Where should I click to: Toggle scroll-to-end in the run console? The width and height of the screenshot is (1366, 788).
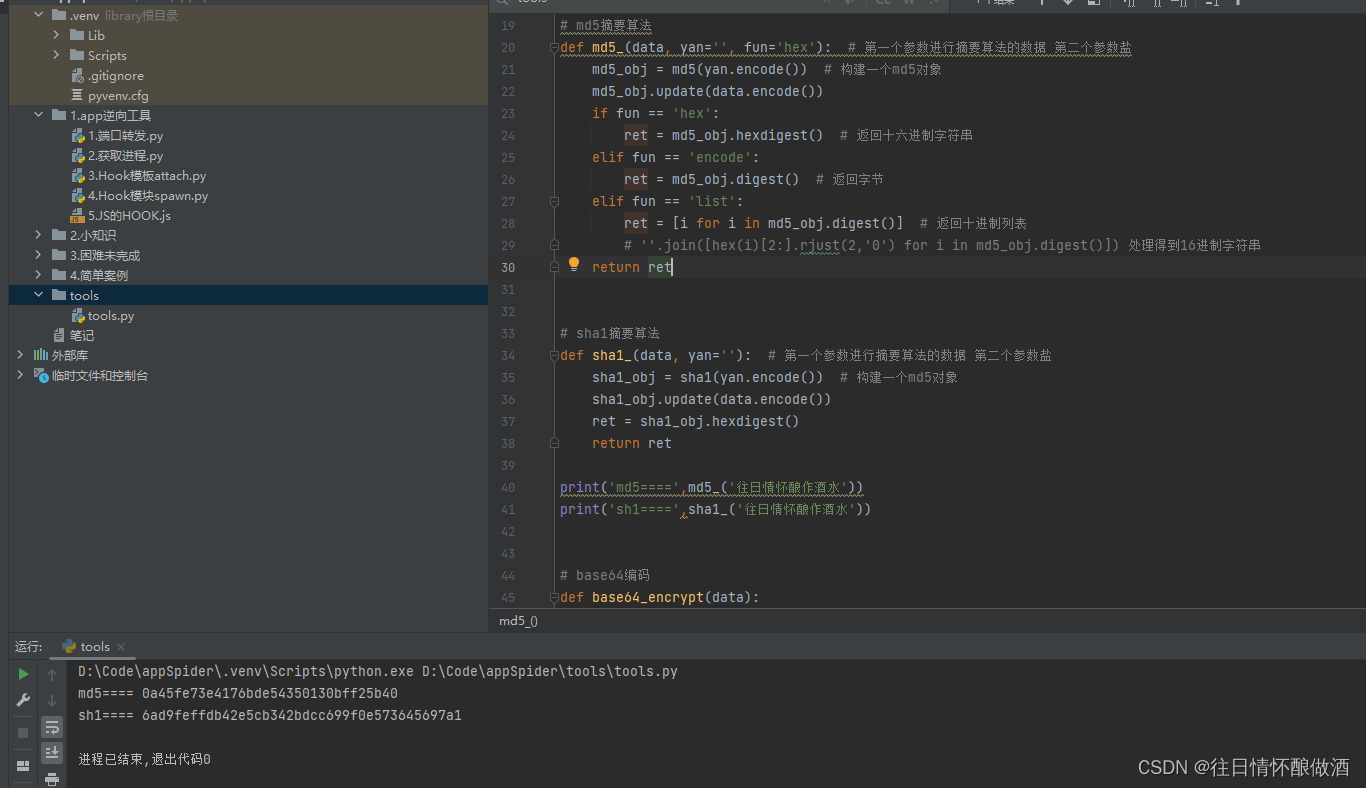tap(51, 752)
